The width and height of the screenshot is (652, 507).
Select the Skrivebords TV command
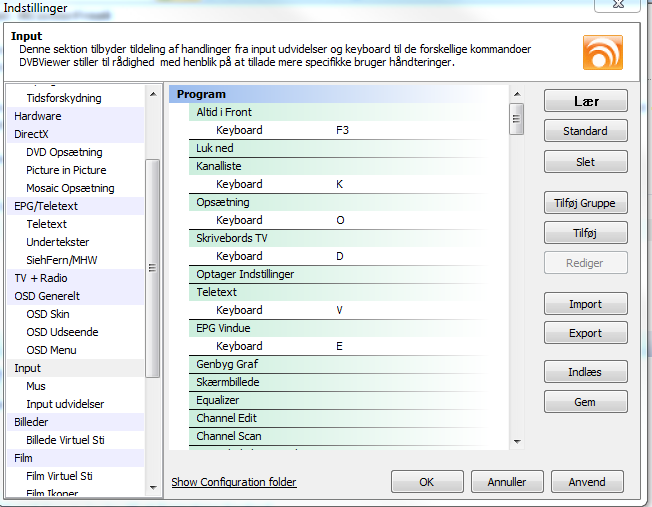[x=348, y=238]
